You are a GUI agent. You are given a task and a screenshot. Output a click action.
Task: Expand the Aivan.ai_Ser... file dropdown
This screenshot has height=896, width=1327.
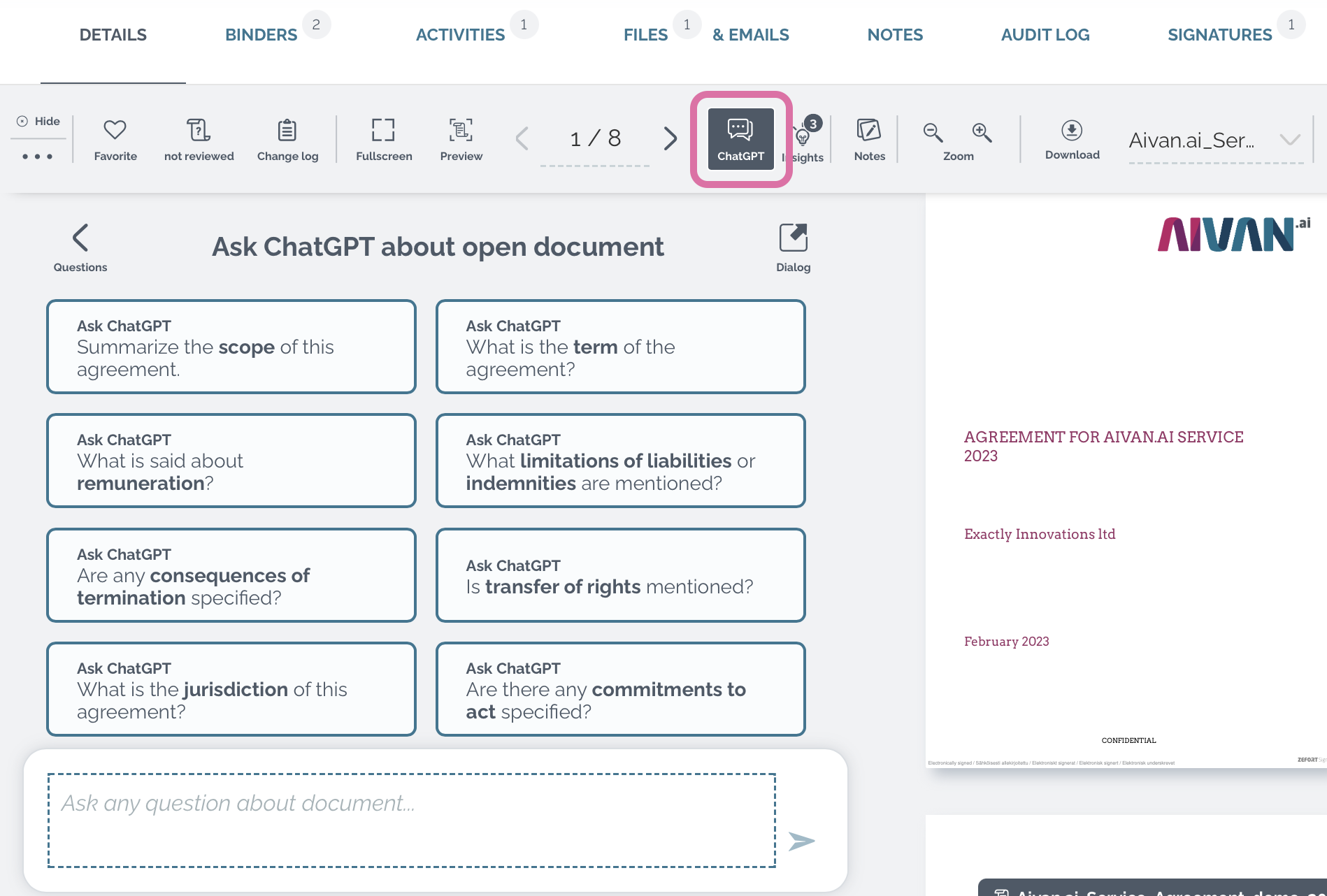[1216, 140]
